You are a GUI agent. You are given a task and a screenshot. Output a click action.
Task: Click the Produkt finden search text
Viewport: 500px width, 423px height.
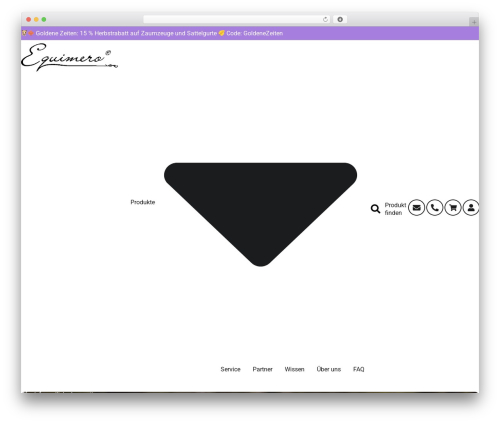(395, 209)
